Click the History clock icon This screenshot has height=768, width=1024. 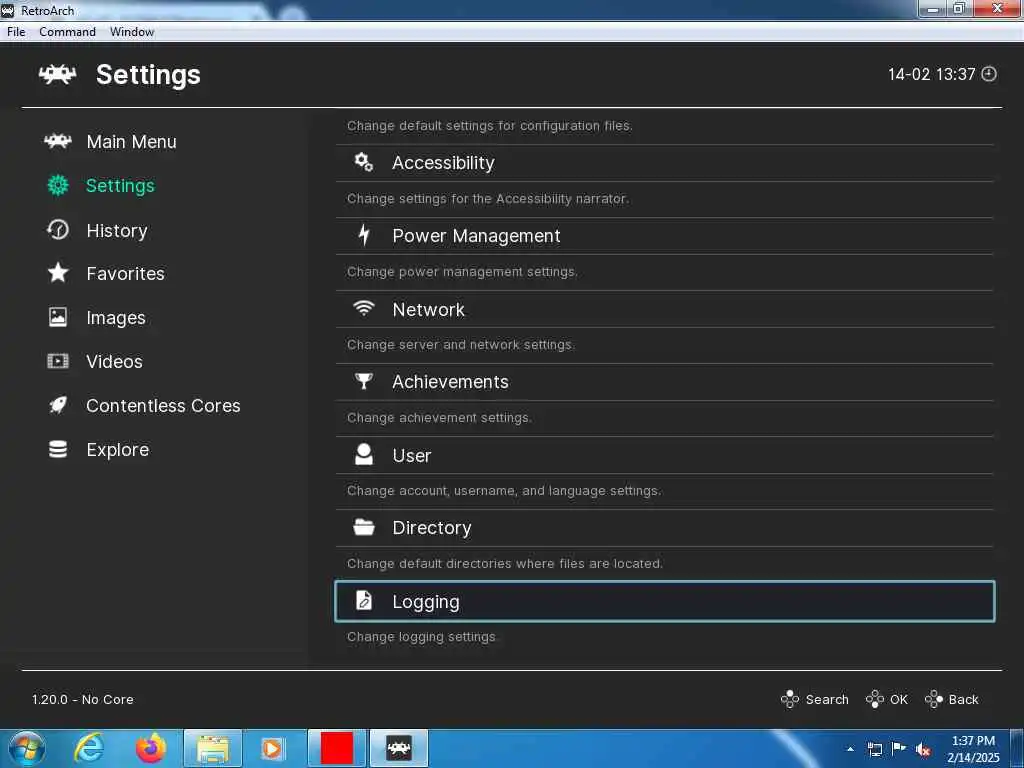click(x=57, y=230)
